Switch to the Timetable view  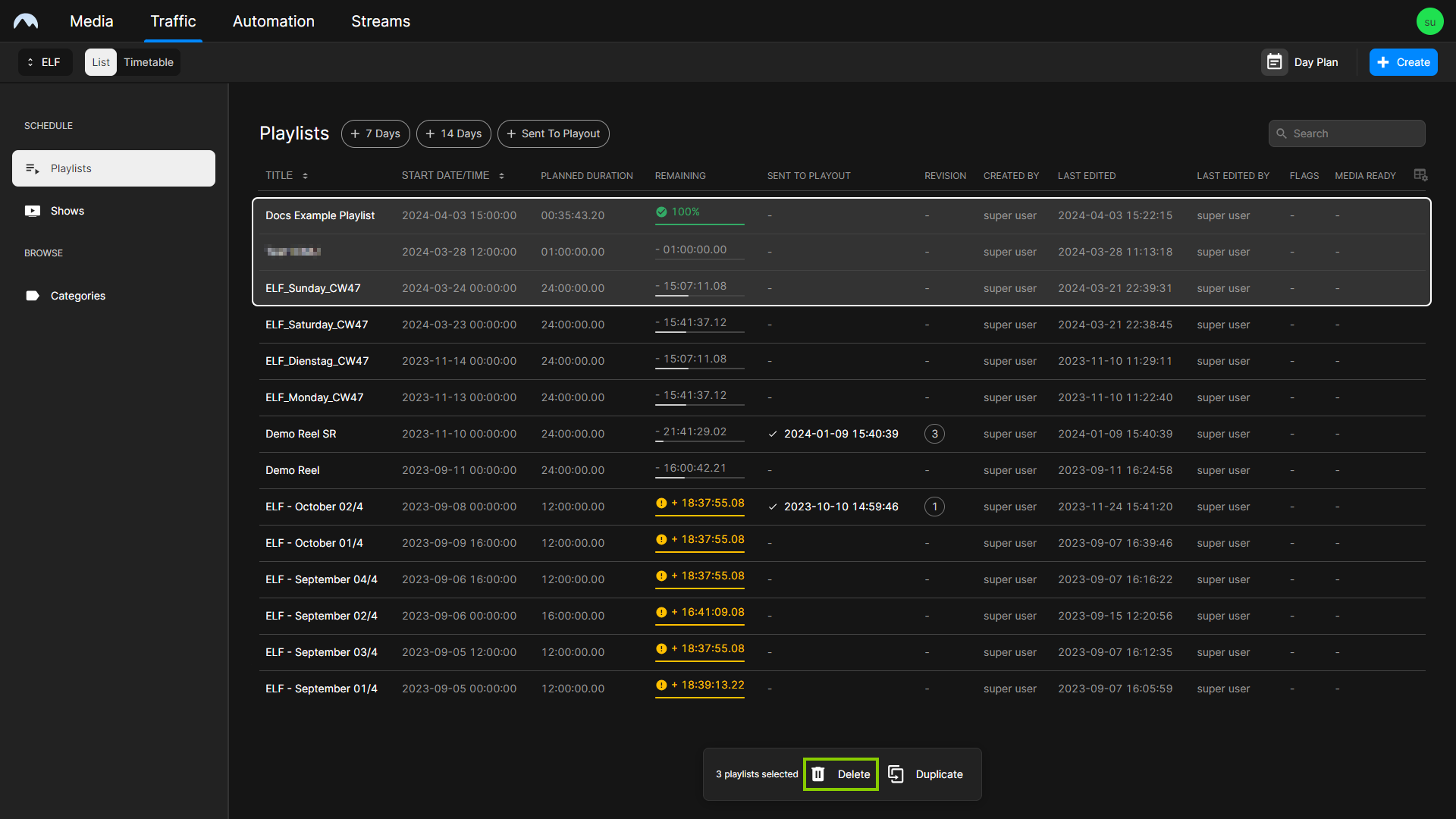coord(148,62)
